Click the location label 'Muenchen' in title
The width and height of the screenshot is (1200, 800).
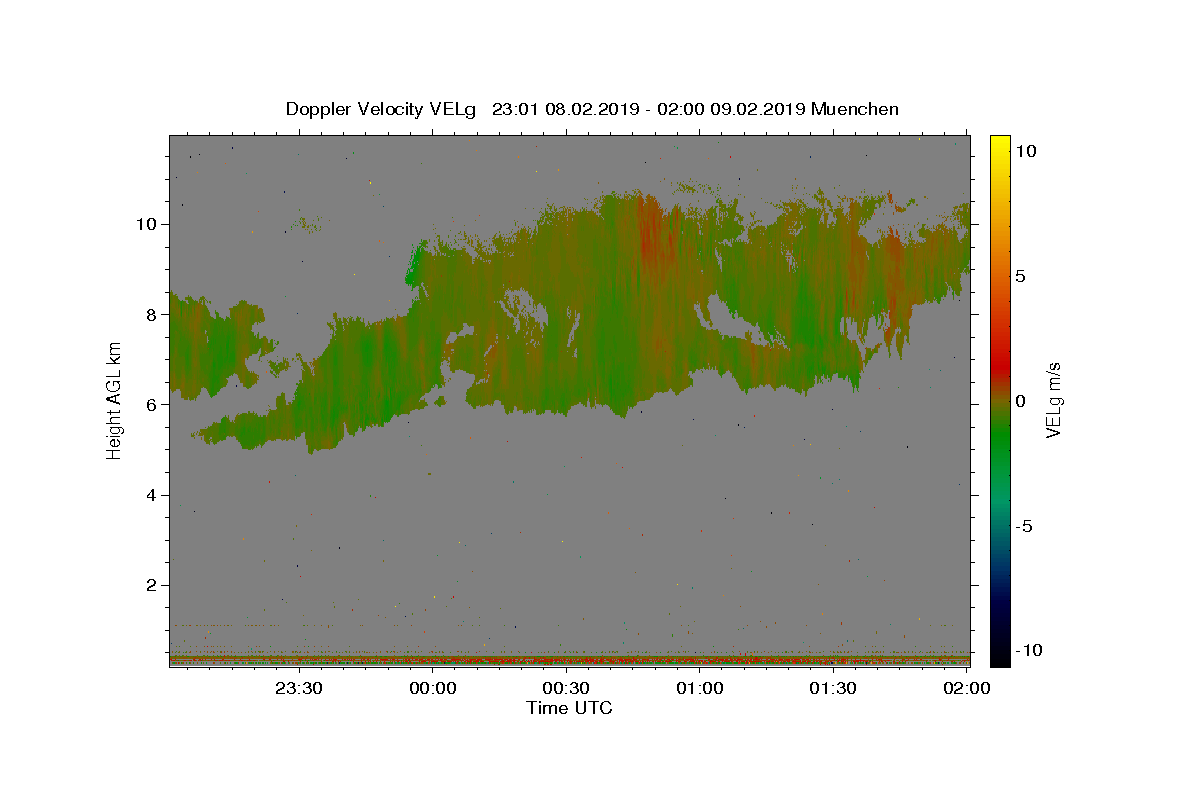855,109
